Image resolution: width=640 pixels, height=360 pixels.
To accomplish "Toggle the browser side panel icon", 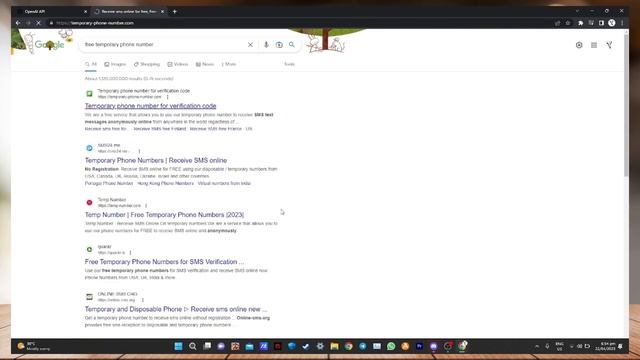I will pos(601,23).
